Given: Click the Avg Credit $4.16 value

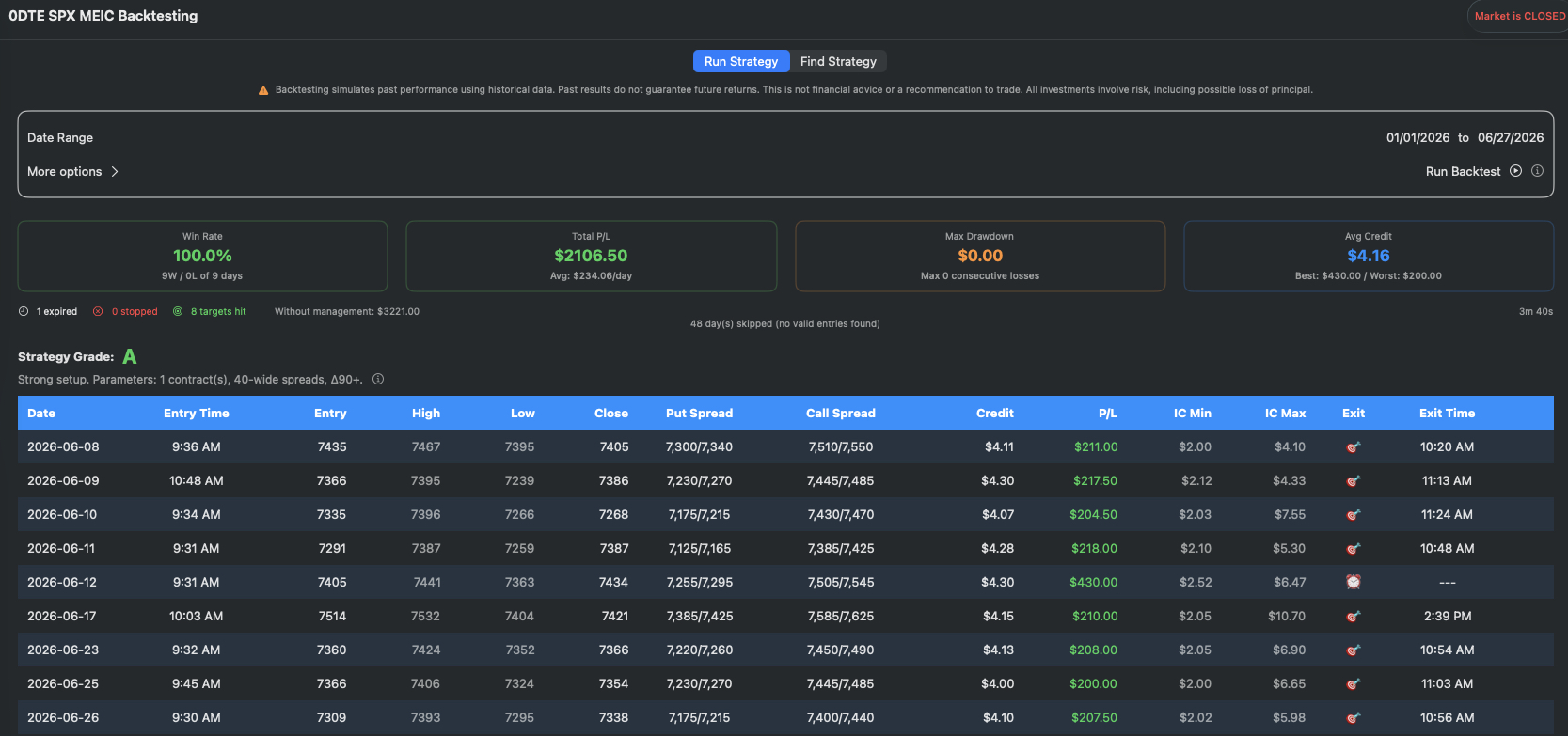Looking at the screenshot, I should pyautogui.click(x=1368, y=256).
